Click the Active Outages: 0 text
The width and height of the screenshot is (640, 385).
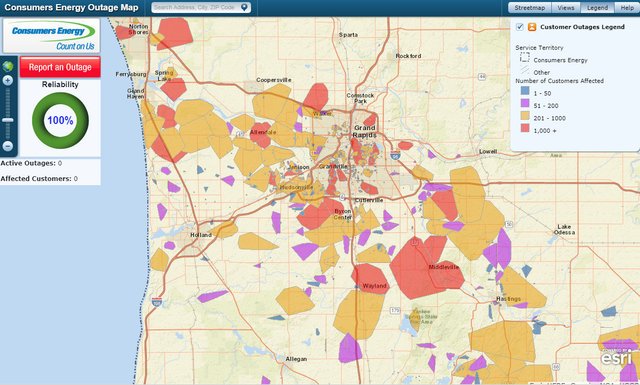point(31,163)
